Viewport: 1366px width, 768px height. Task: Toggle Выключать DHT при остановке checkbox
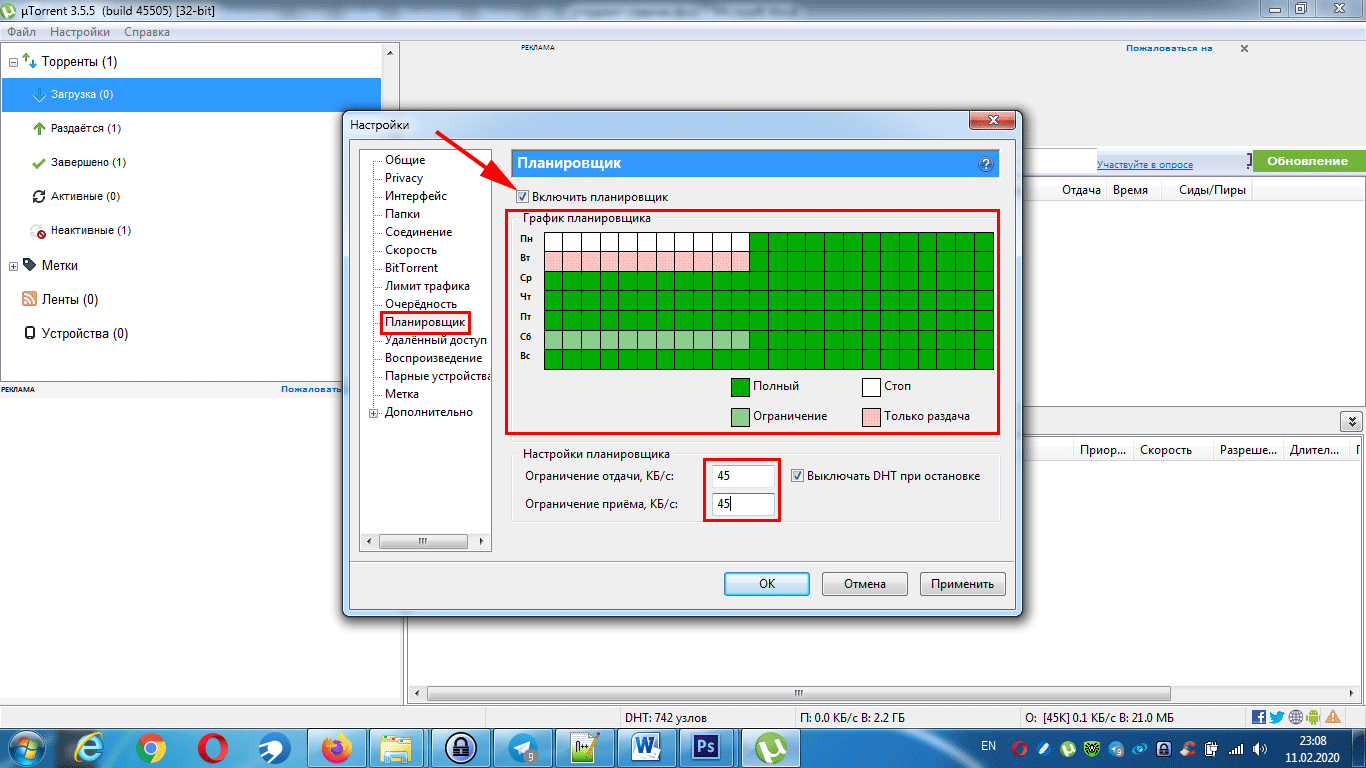point(797,476)
